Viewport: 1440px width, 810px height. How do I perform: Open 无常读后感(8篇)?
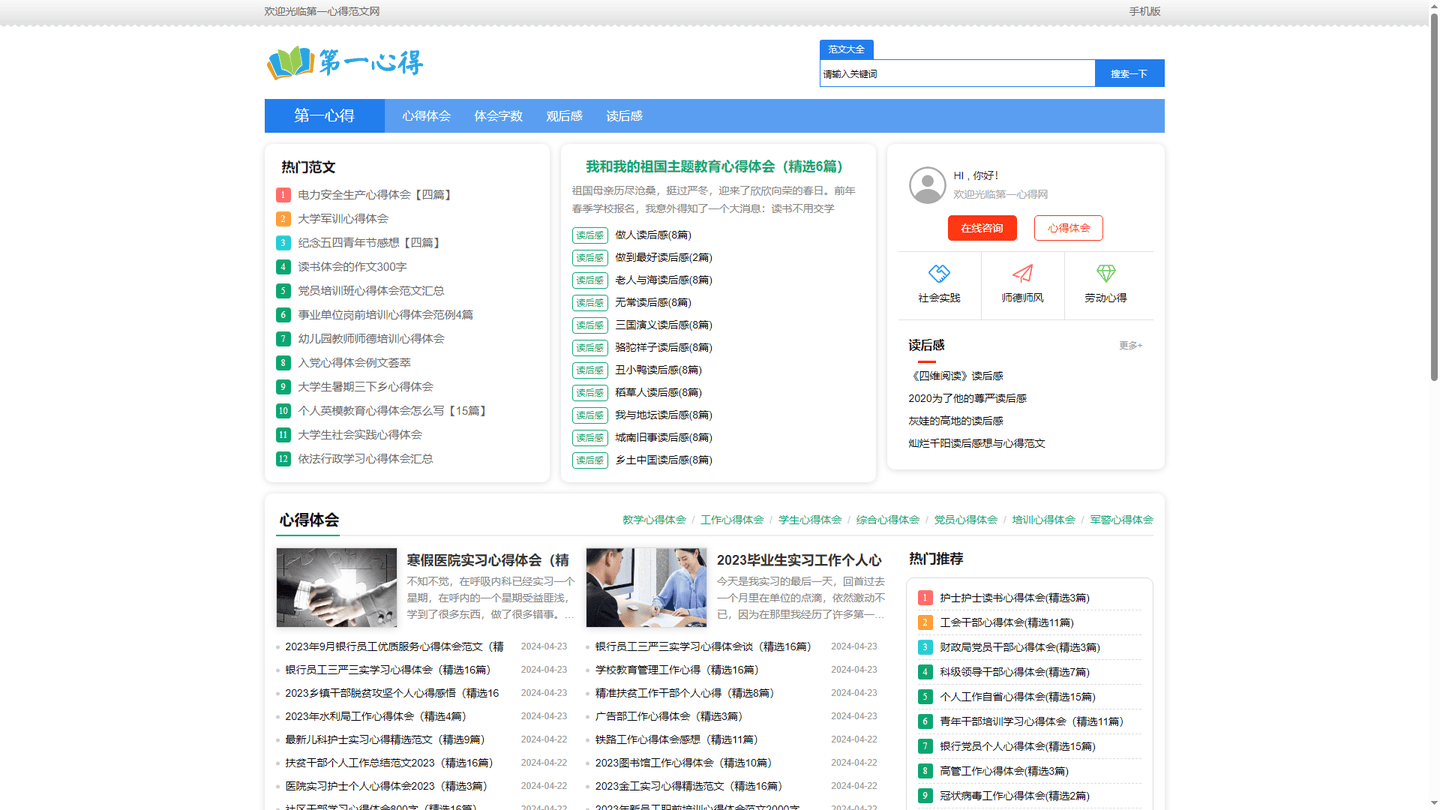[653, 303]
